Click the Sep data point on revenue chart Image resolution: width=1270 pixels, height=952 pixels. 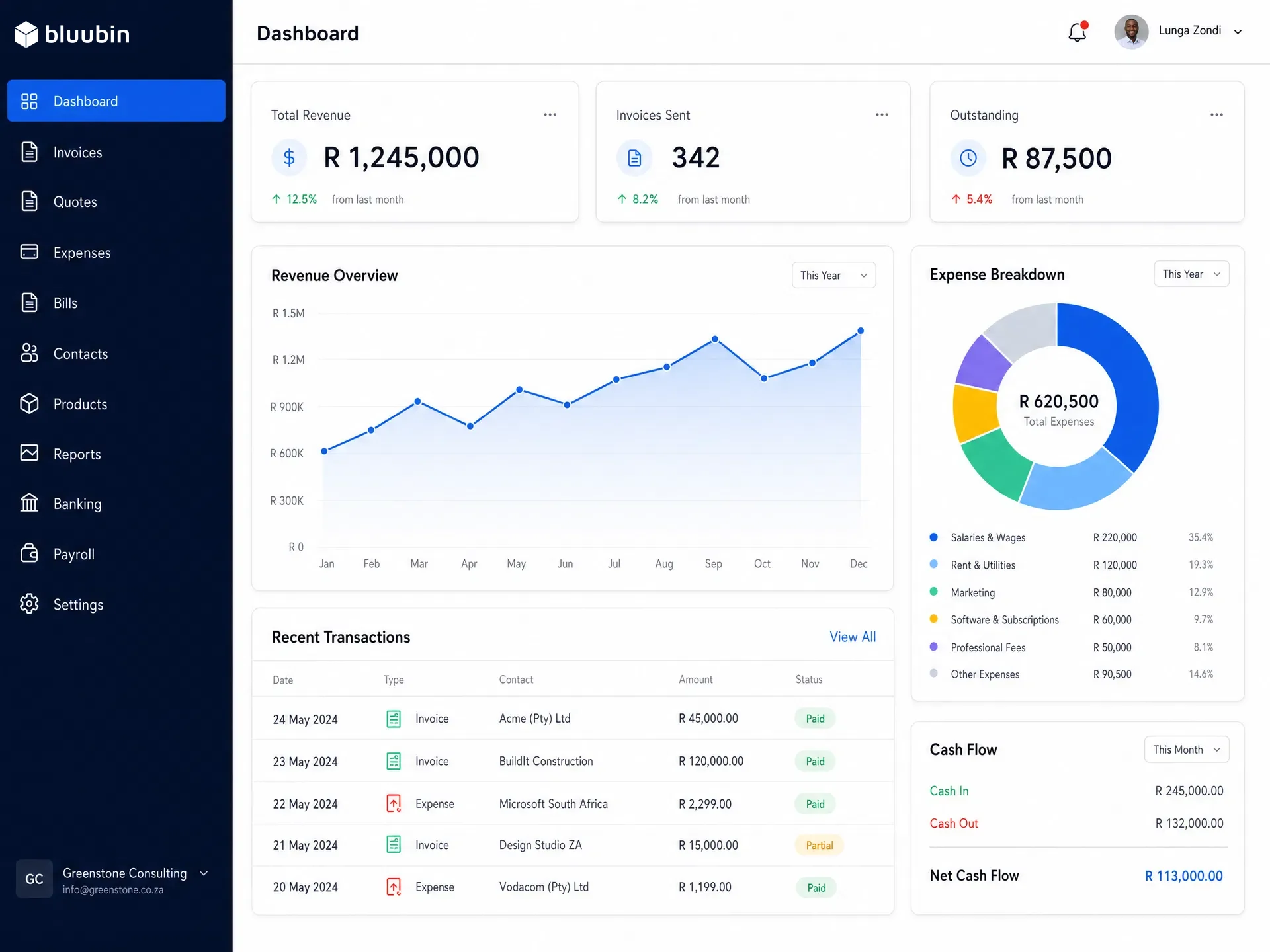click(x=715, y=339)
